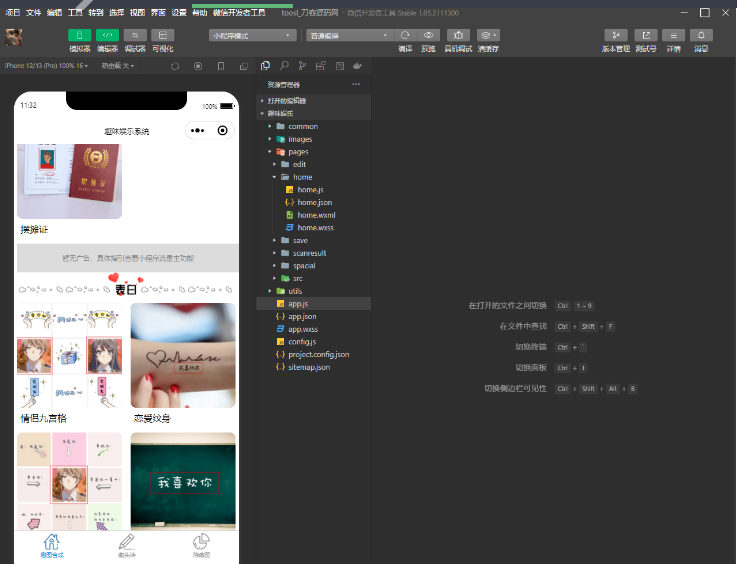Viewport: 737px width, 564px height.
Task: Open the resource manager more options
Action: tap(356, 85)
